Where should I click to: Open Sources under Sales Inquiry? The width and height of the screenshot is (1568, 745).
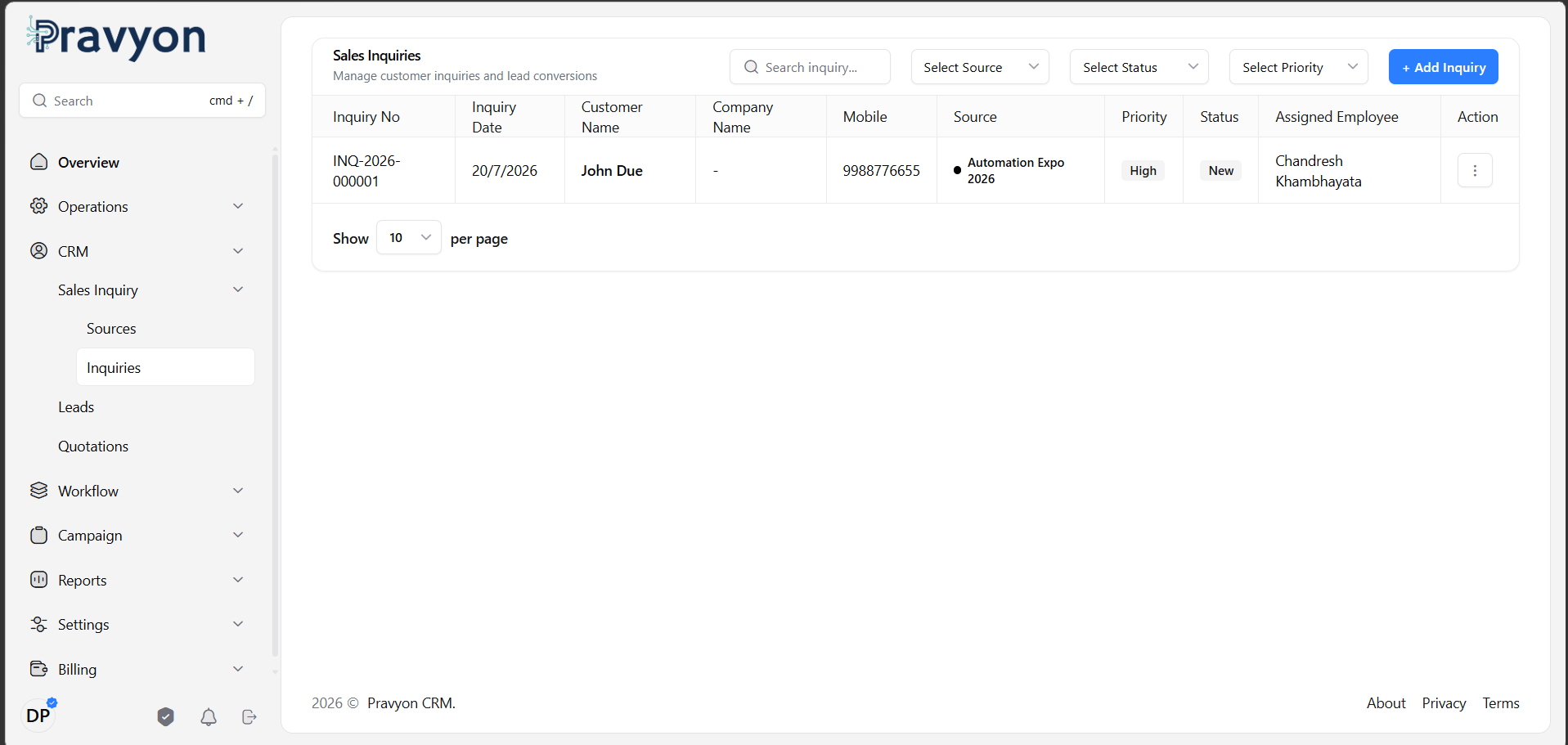pyautogui.click(x=111, y=329)
